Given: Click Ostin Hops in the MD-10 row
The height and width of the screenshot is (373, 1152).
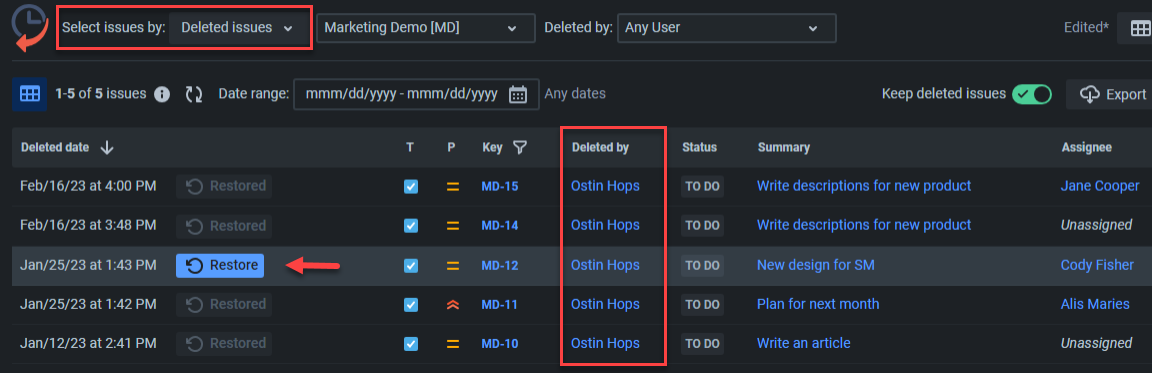Looking at the screenshot, I should tap(605, 344).
